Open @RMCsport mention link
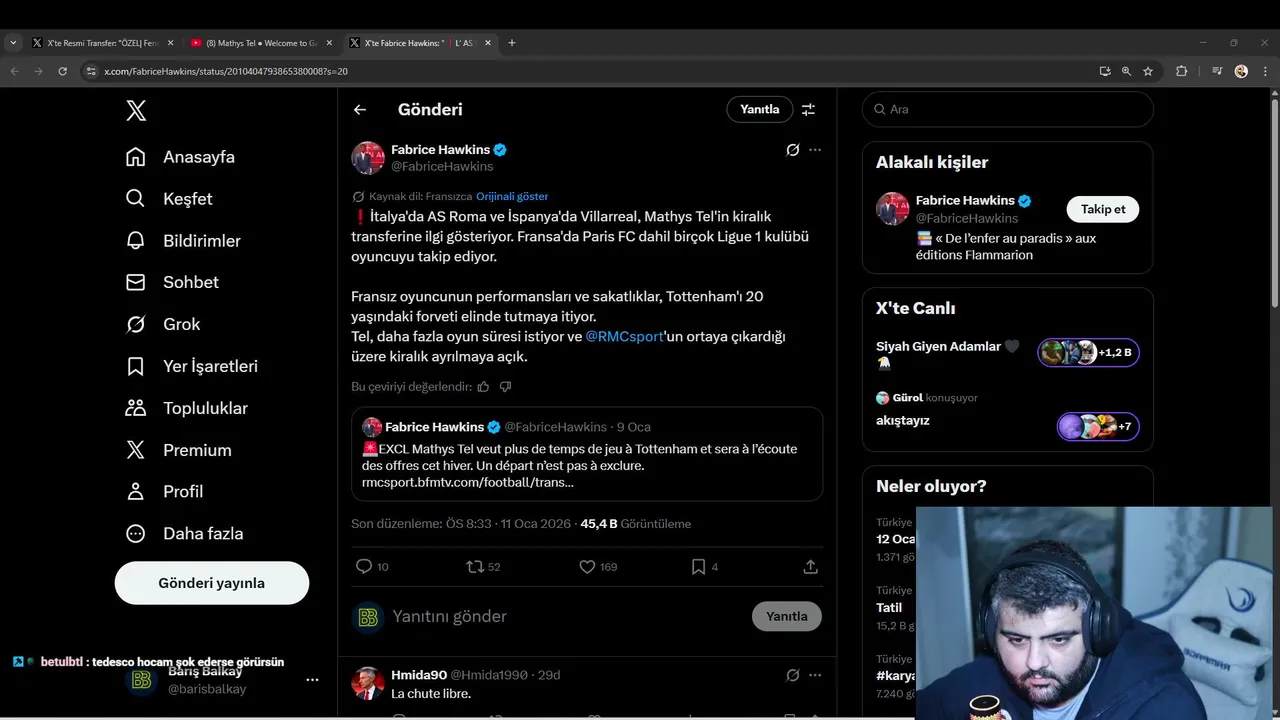The width and height of the screenshot is (1280, 720). click(x=624, y=337)
